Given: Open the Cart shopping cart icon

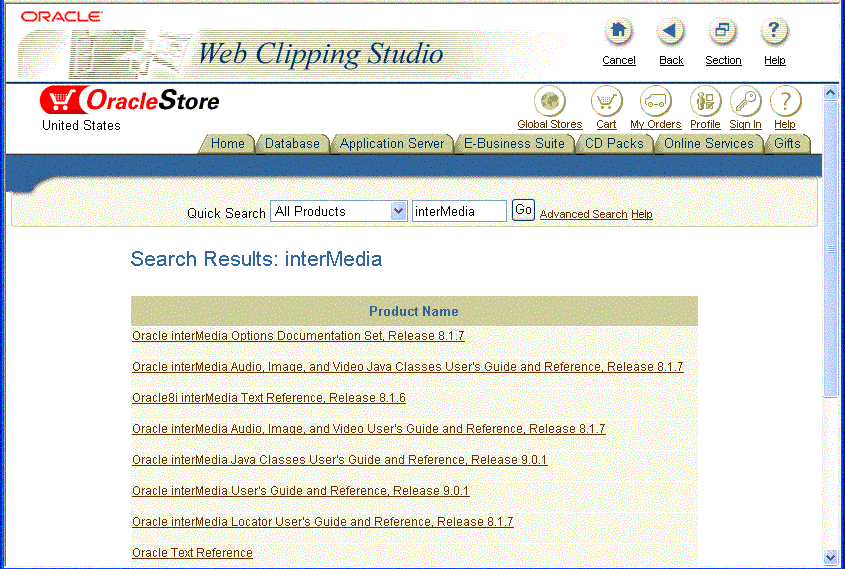Looking at the screenshot, I should (606, 101).
